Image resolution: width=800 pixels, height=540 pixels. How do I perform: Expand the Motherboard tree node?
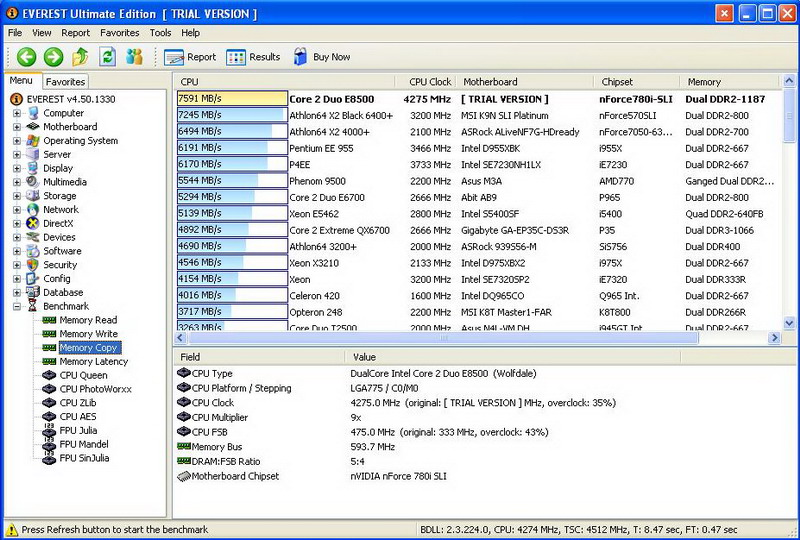[x=17, y=127]
